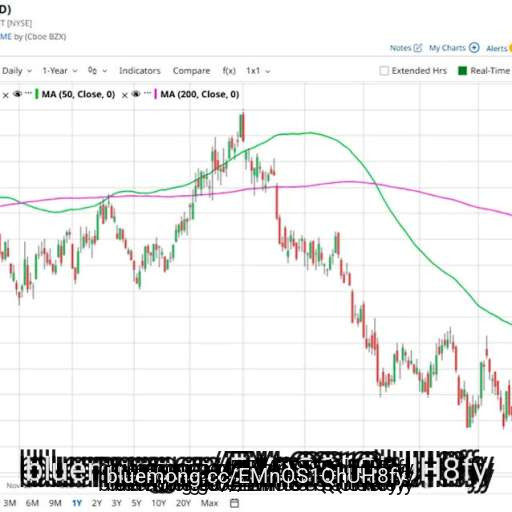Open the calendar date range icon

235,503
